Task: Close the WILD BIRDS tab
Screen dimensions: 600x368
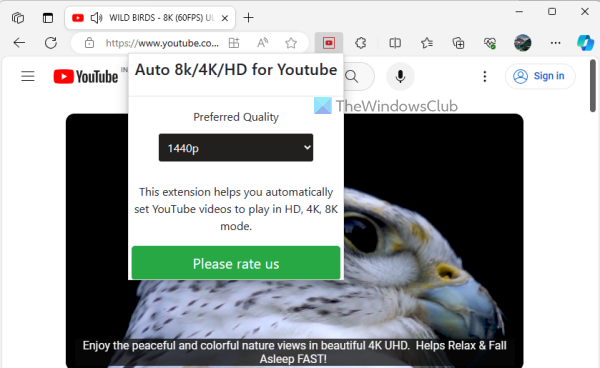Action: click(225, 18)
